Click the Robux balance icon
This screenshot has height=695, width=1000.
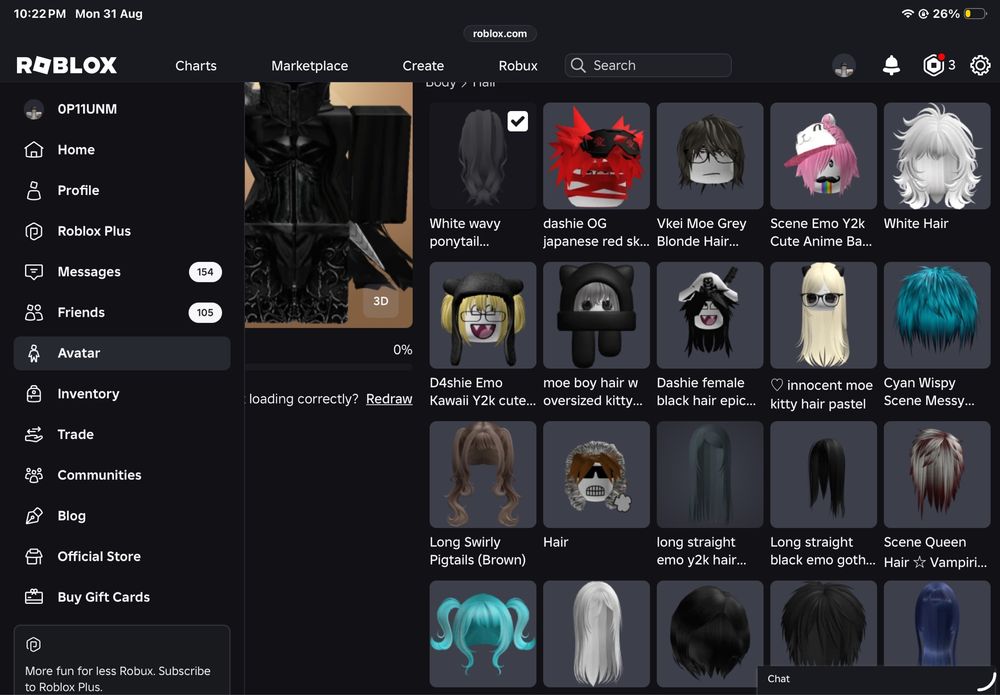click(934, 65)
